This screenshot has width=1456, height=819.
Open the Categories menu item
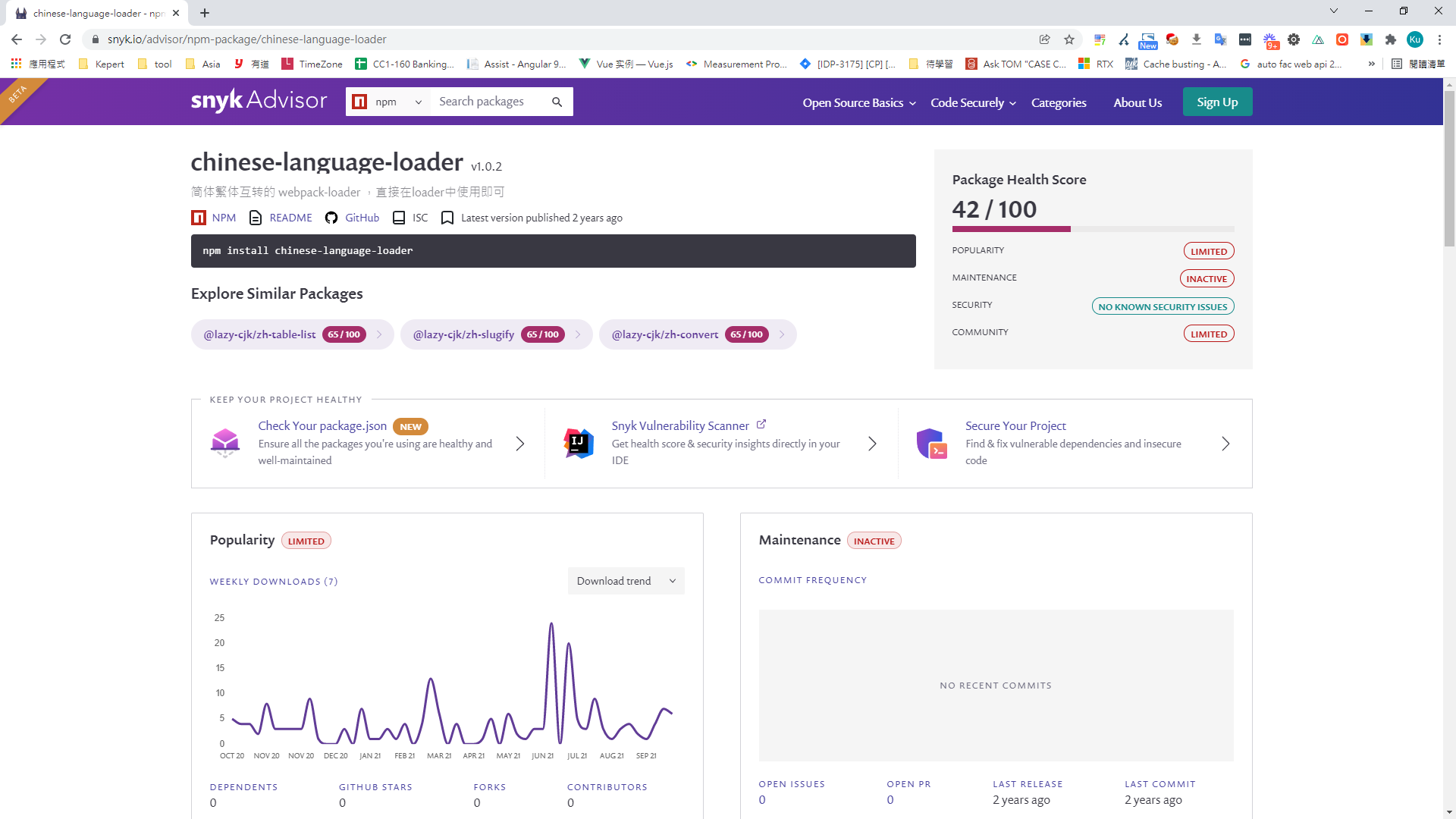(x=1059, y=102)
